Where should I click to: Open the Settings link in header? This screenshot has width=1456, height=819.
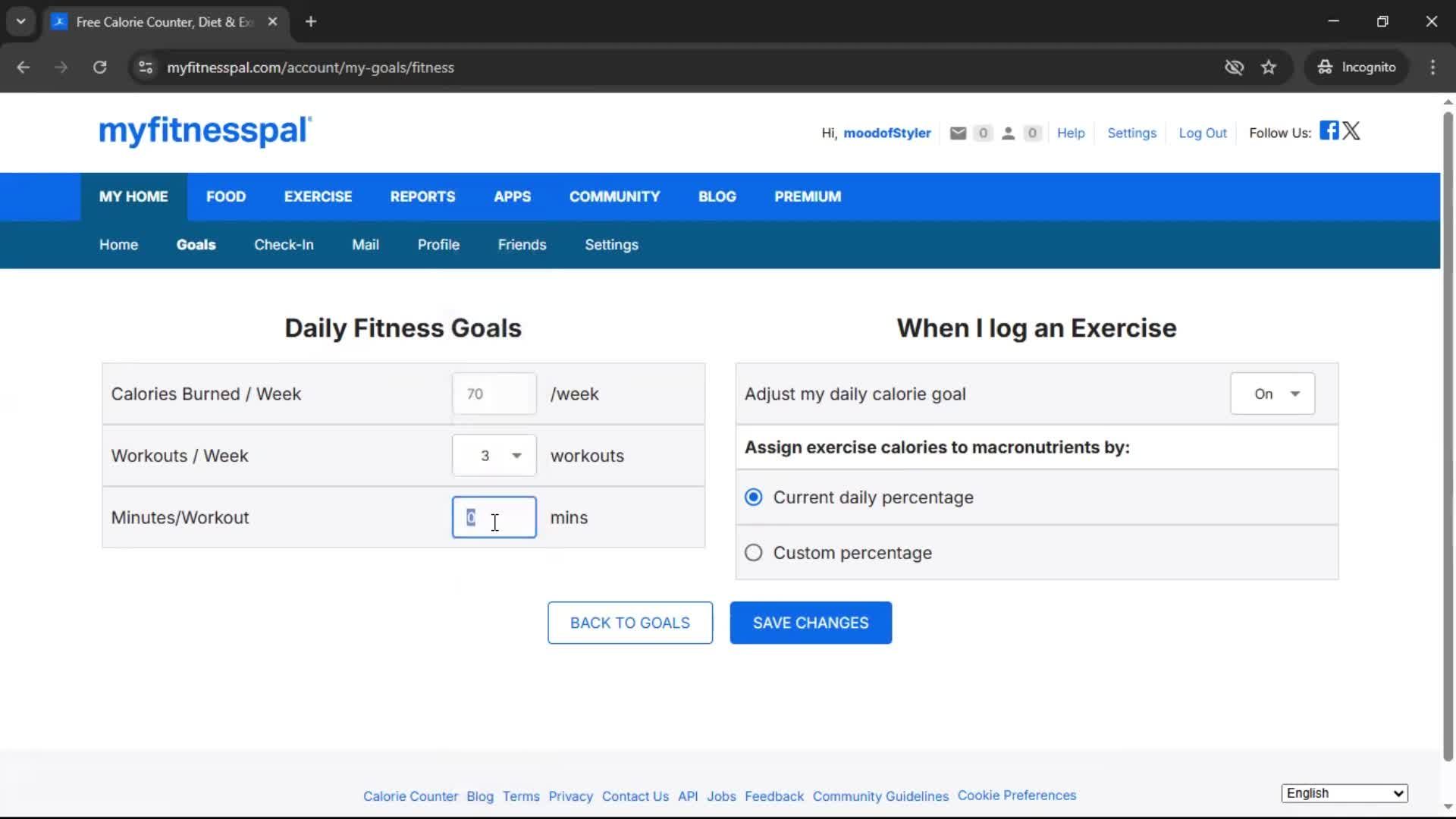[x=1131, y=133]
